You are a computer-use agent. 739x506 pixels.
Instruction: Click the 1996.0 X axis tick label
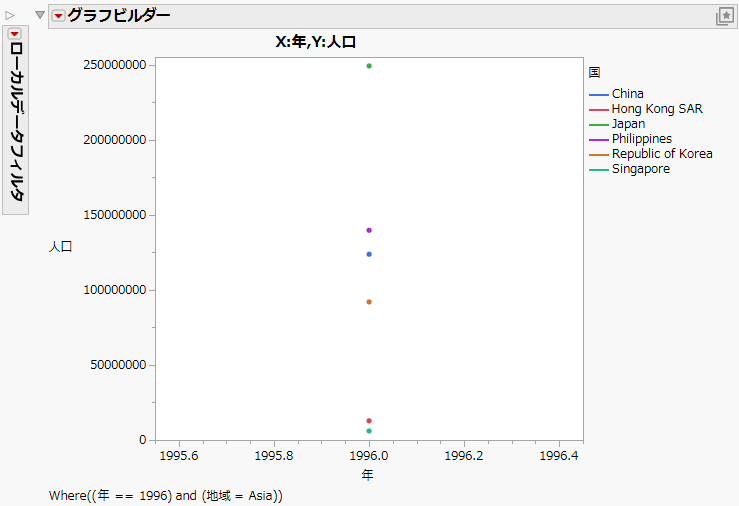[369, 456]
